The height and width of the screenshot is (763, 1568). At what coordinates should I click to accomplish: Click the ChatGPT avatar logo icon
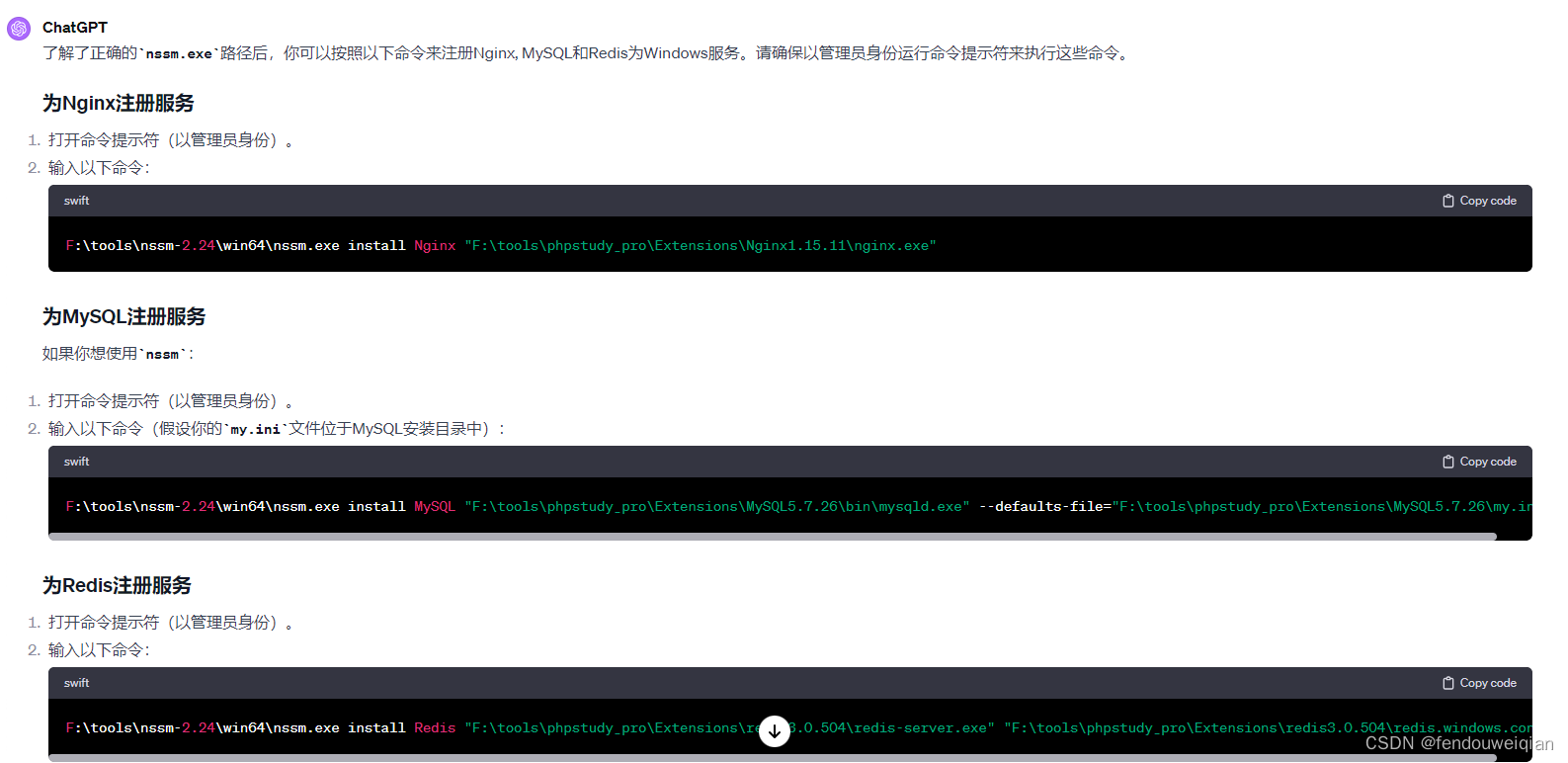click(x=19, y=29)
